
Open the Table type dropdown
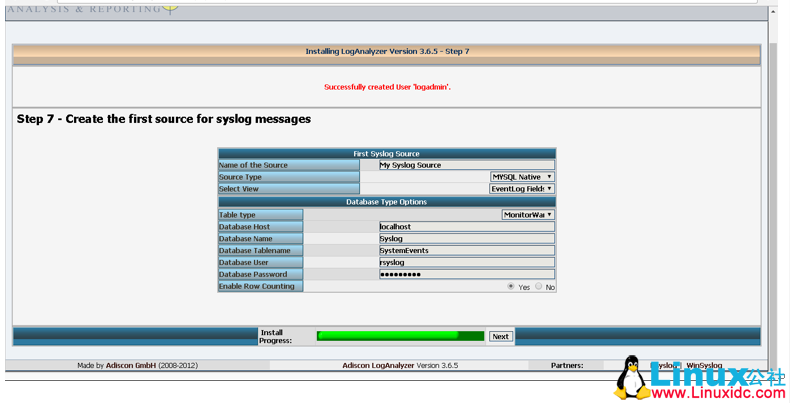pyautogui.click(x=528, y=215)
